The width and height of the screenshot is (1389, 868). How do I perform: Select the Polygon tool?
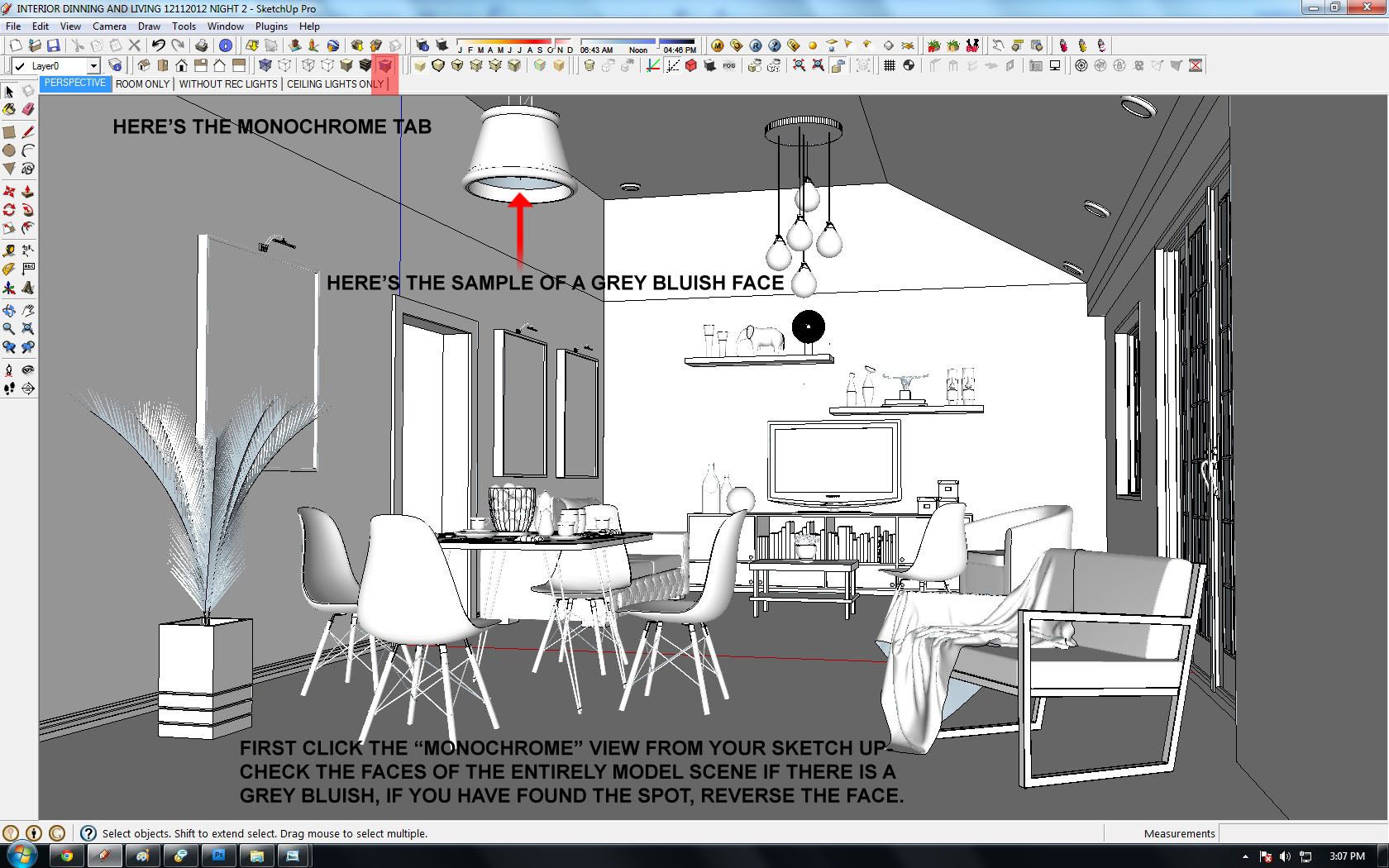tap(9, 169)
